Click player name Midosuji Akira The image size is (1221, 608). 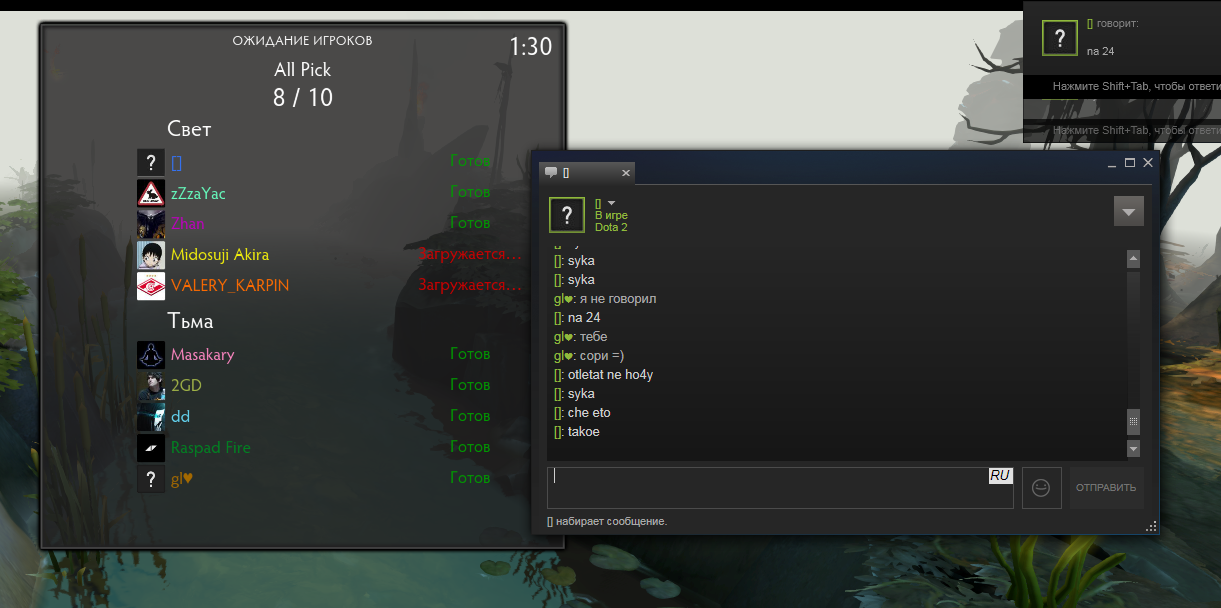[x=220, y=255]
